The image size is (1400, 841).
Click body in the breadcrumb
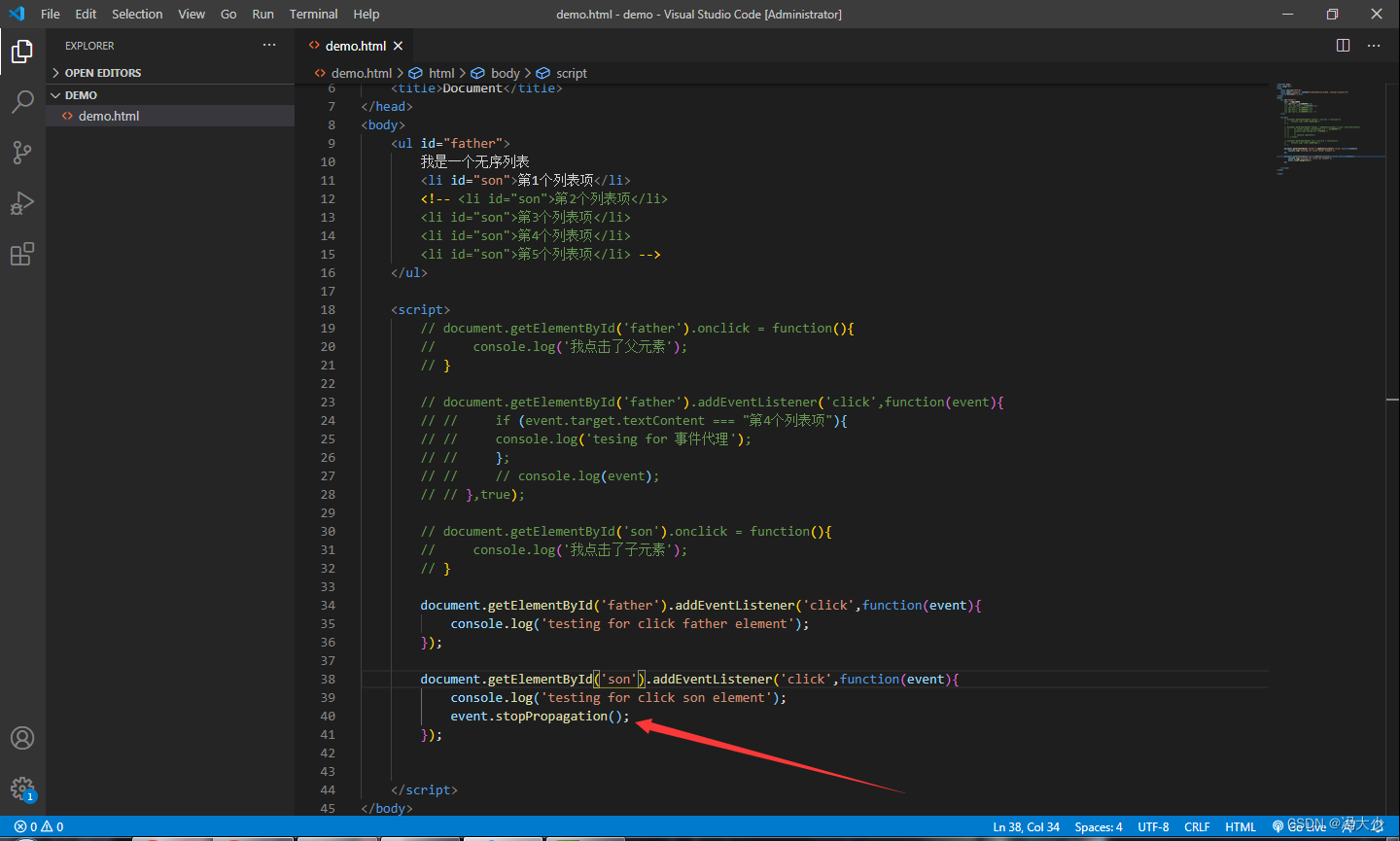click(505, 73)
